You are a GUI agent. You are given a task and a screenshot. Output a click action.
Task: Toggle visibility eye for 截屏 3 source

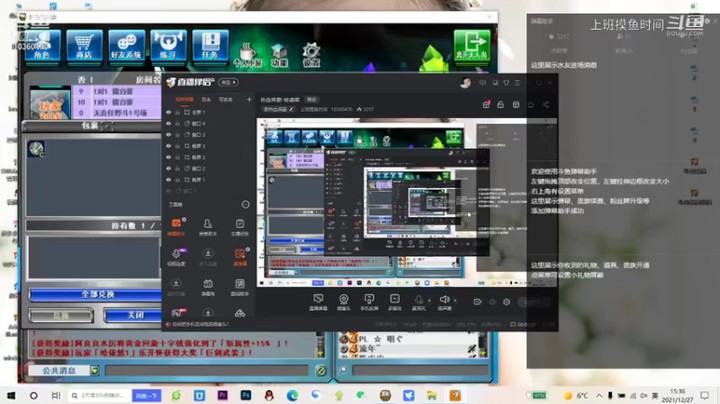[x=169, y=146]
